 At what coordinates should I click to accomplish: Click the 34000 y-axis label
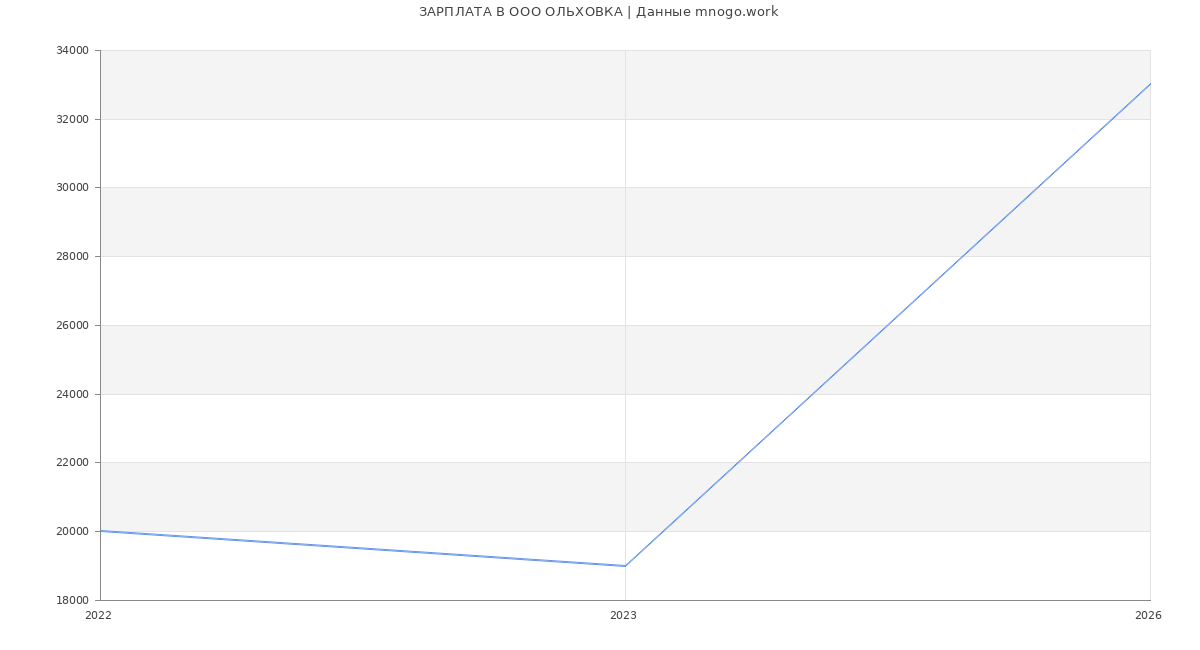tap(72, 51)
